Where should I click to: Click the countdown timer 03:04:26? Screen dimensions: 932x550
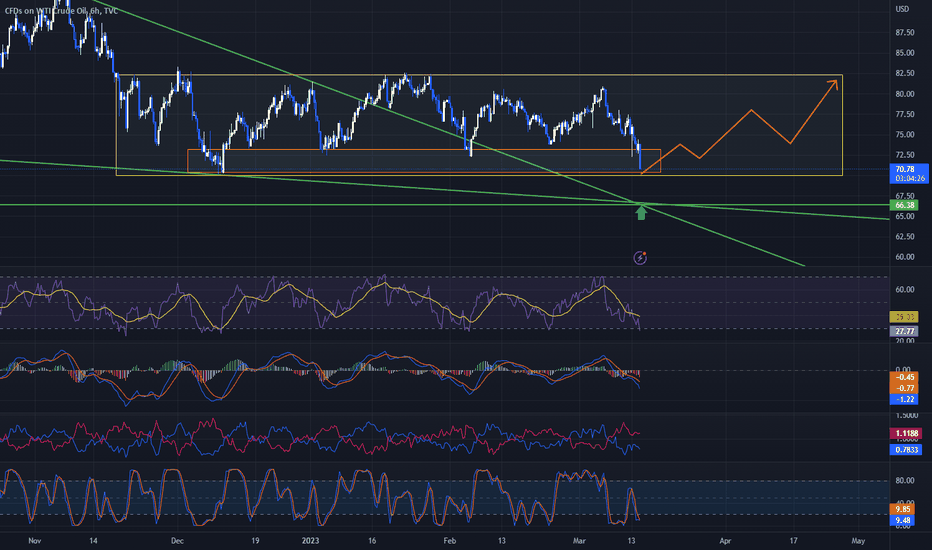point(909,178)
